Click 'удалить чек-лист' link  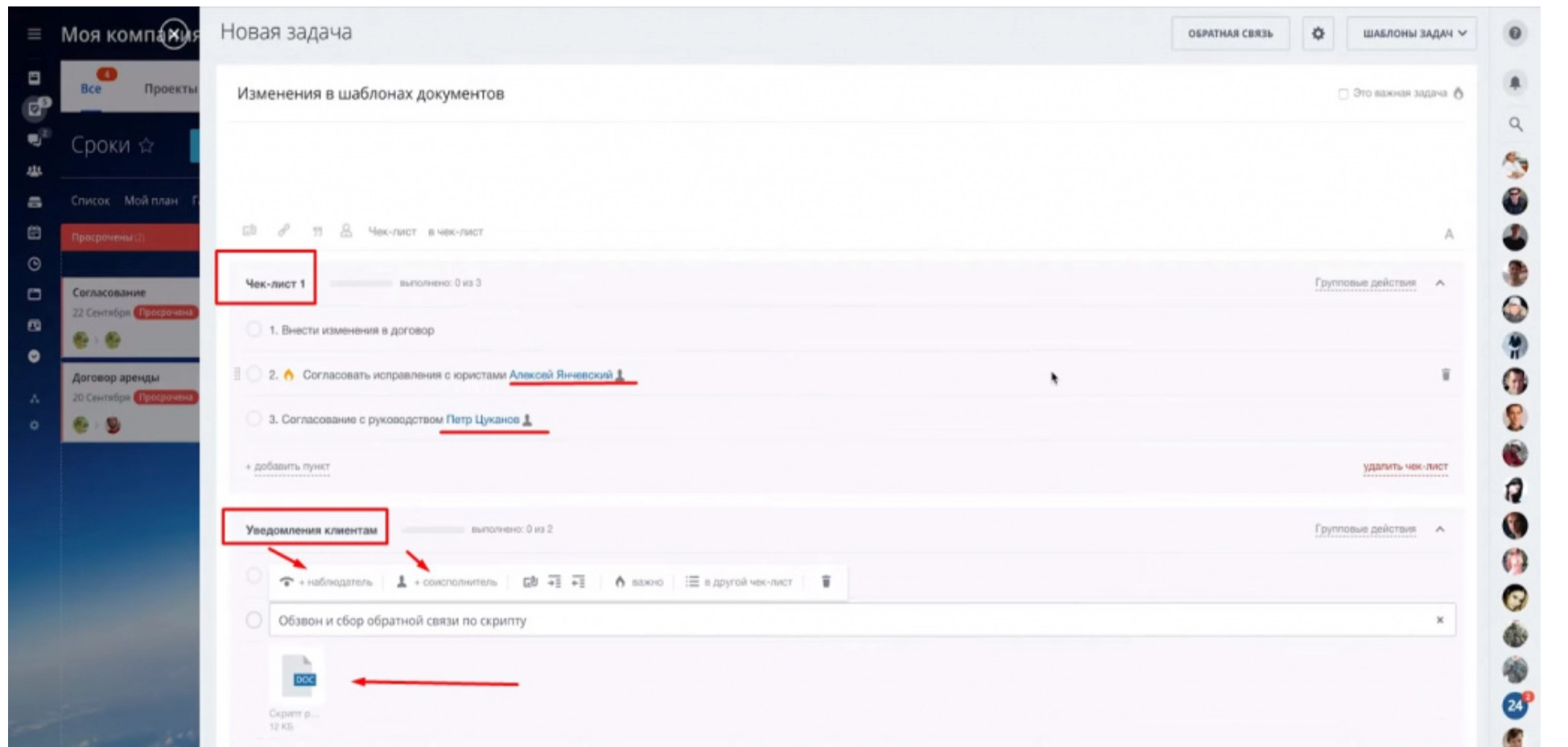(x=1405, y=466)
